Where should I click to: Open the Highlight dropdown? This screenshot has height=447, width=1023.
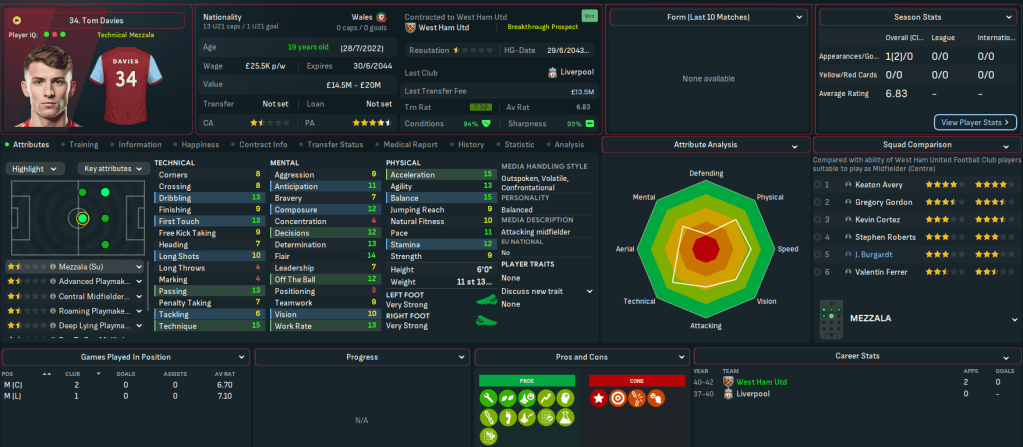(x=36, y=169)
